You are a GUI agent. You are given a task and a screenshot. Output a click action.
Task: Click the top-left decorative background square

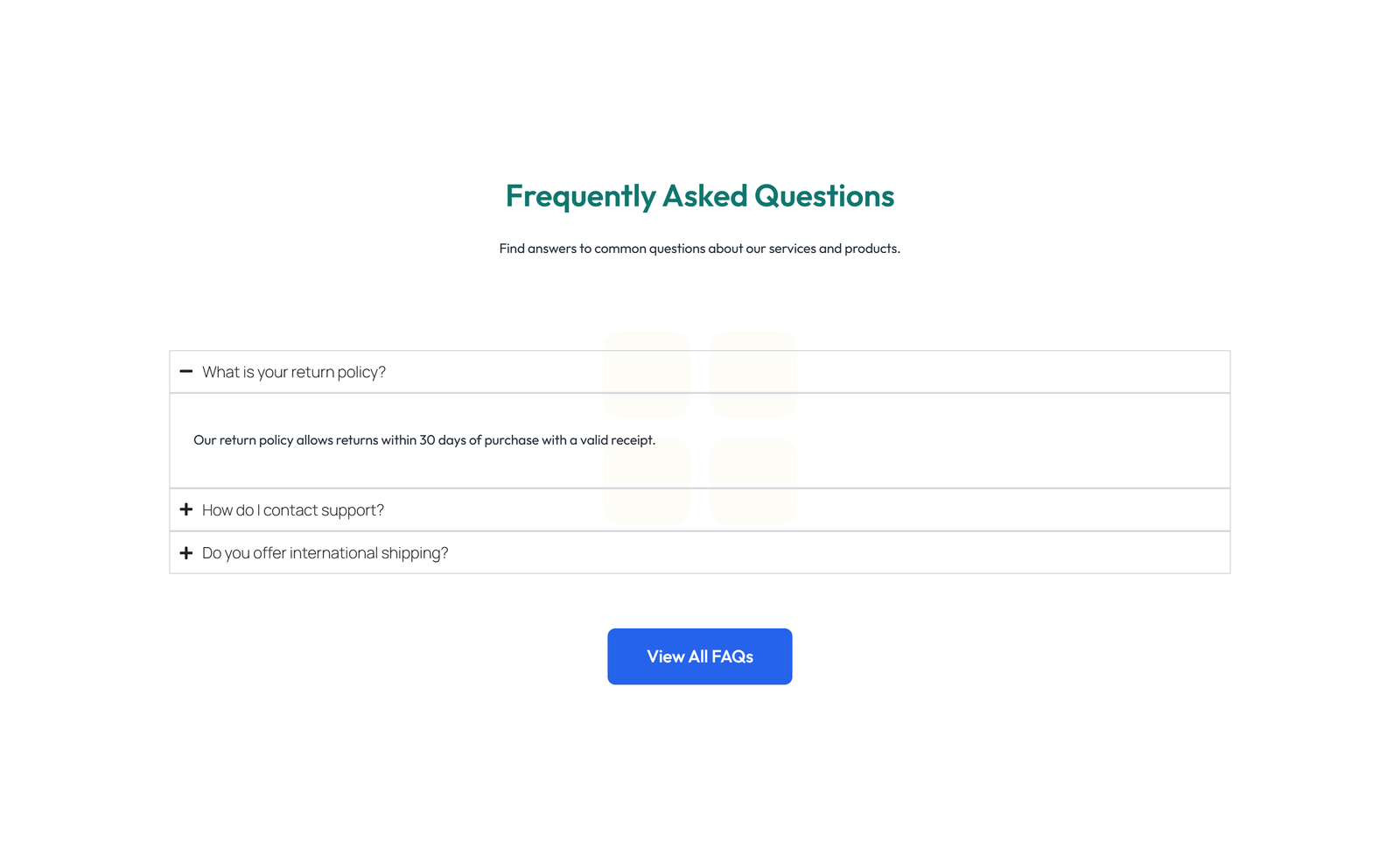(x=647, y=372)
